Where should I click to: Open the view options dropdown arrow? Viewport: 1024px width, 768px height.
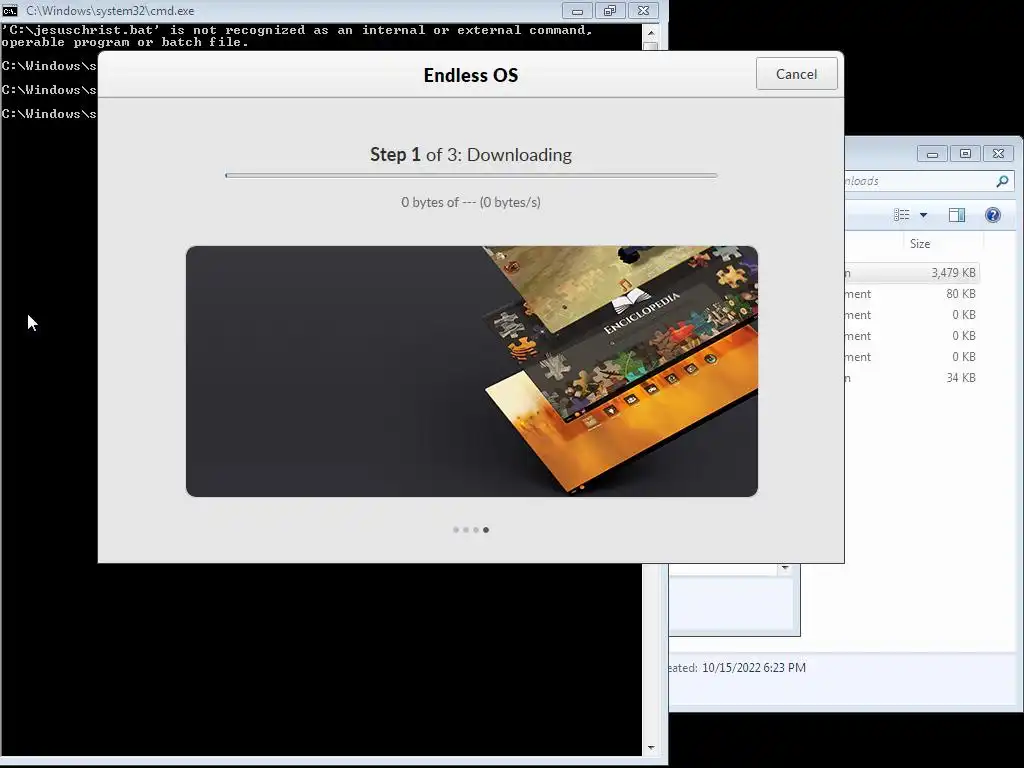923,215
